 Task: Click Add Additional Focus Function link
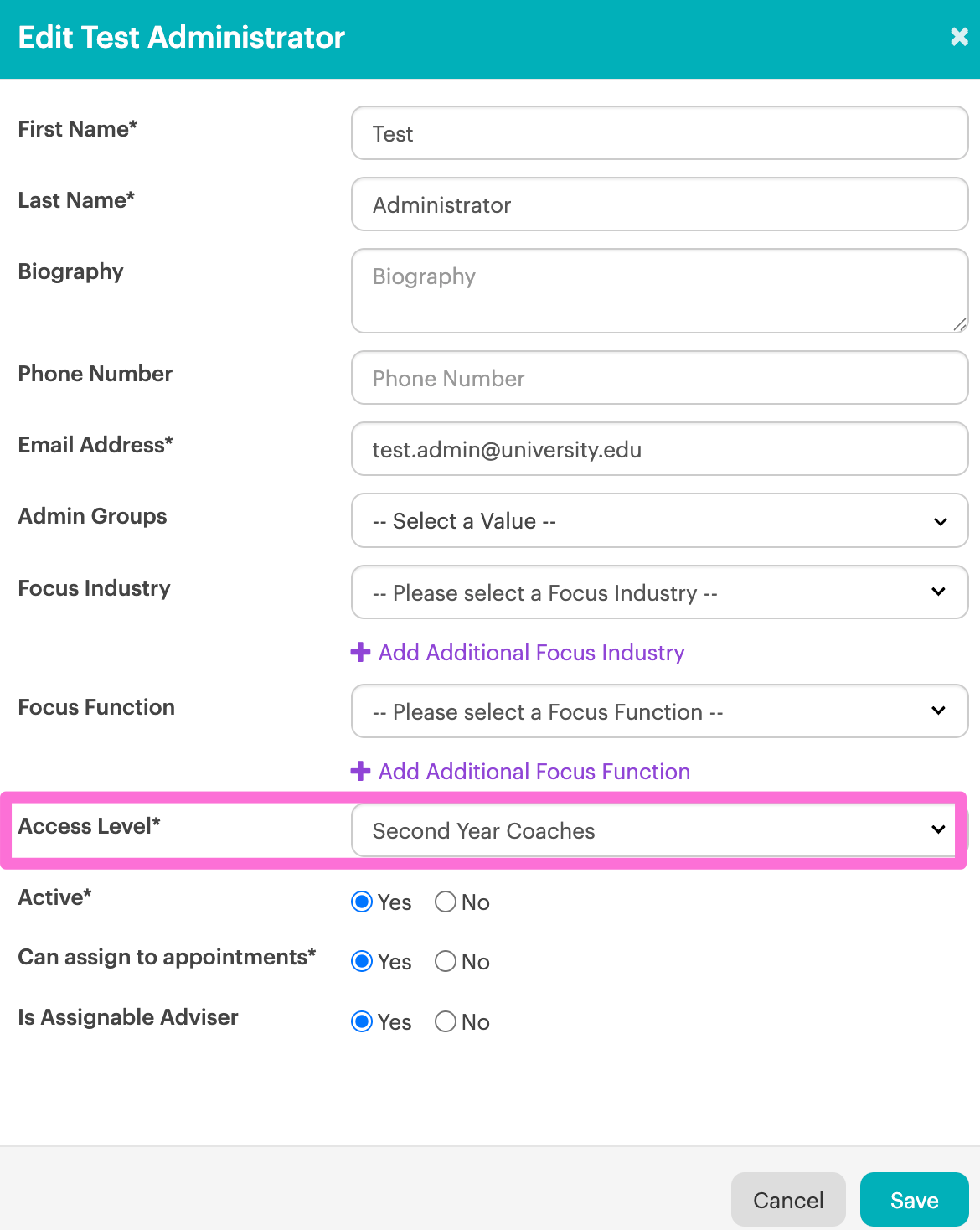pos(534,771)
